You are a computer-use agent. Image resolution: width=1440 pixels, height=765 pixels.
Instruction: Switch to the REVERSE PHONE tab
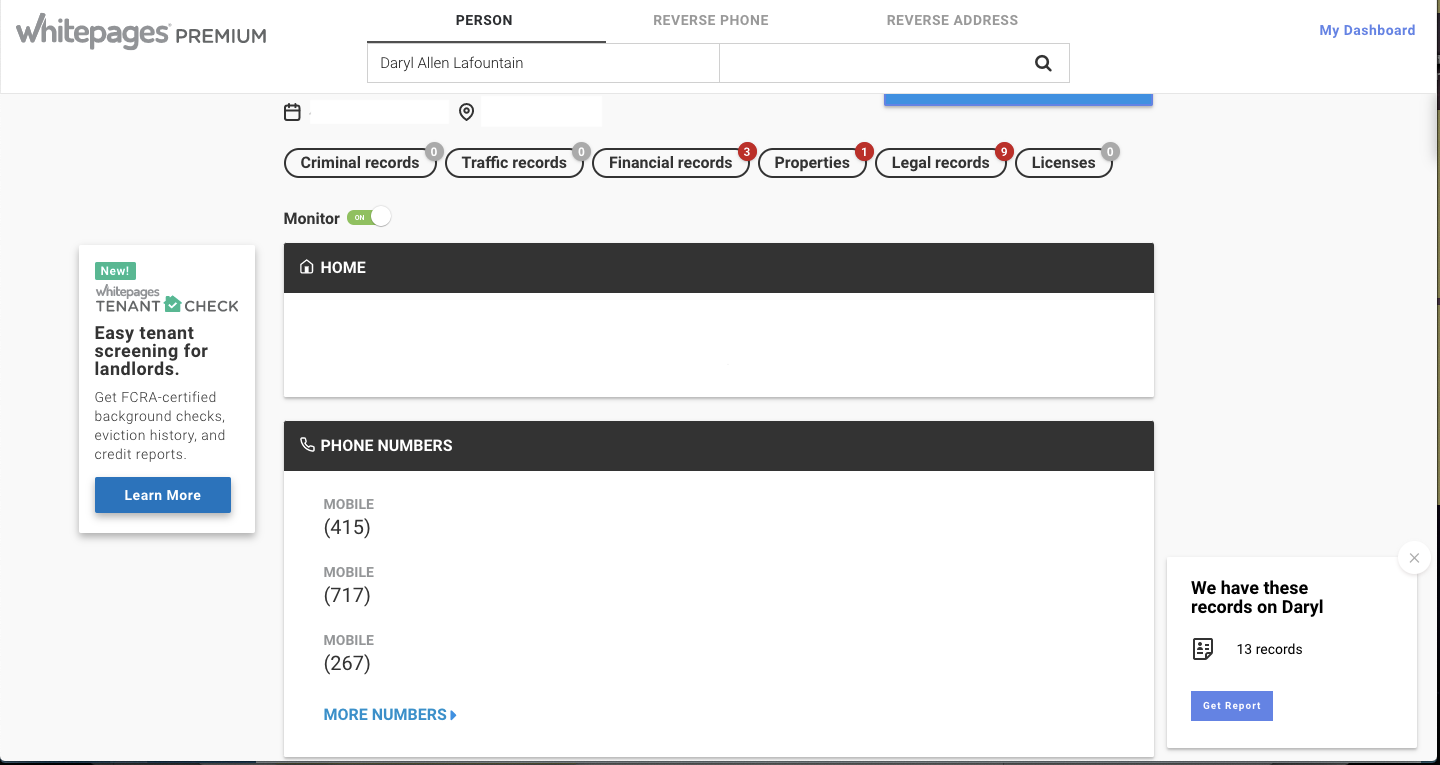[711, 20]
